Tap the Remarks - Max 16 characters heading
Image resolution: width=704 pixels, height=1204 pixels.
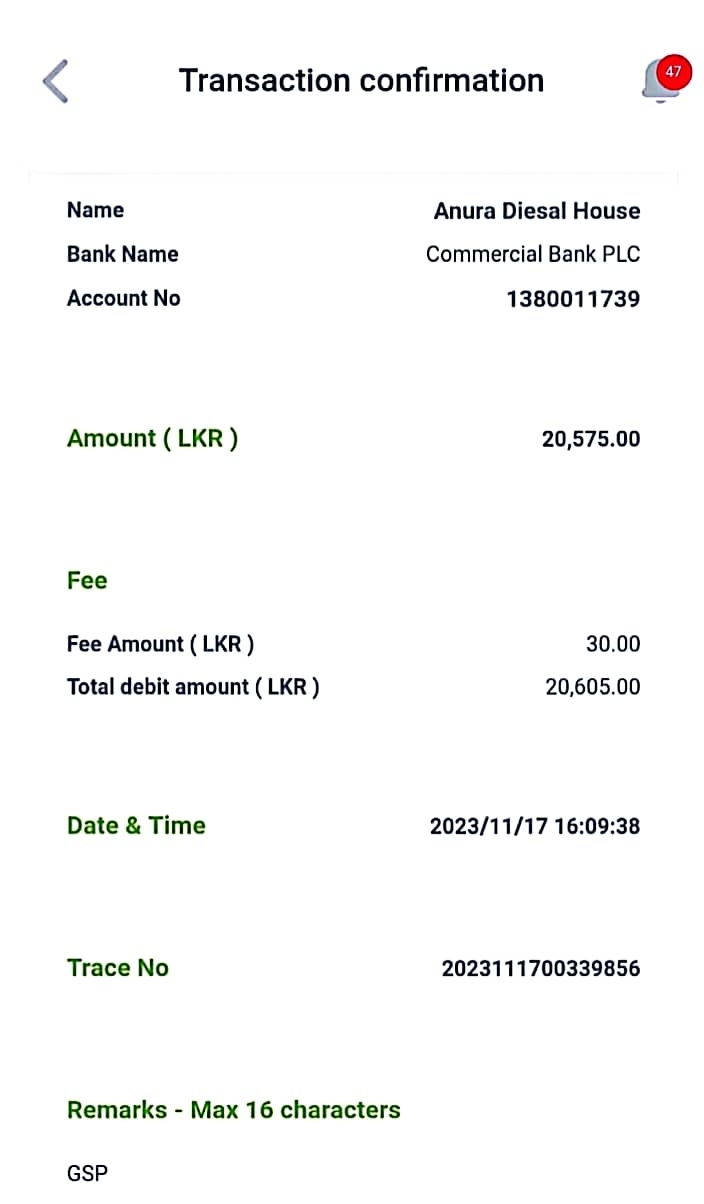coord(233,1110)
